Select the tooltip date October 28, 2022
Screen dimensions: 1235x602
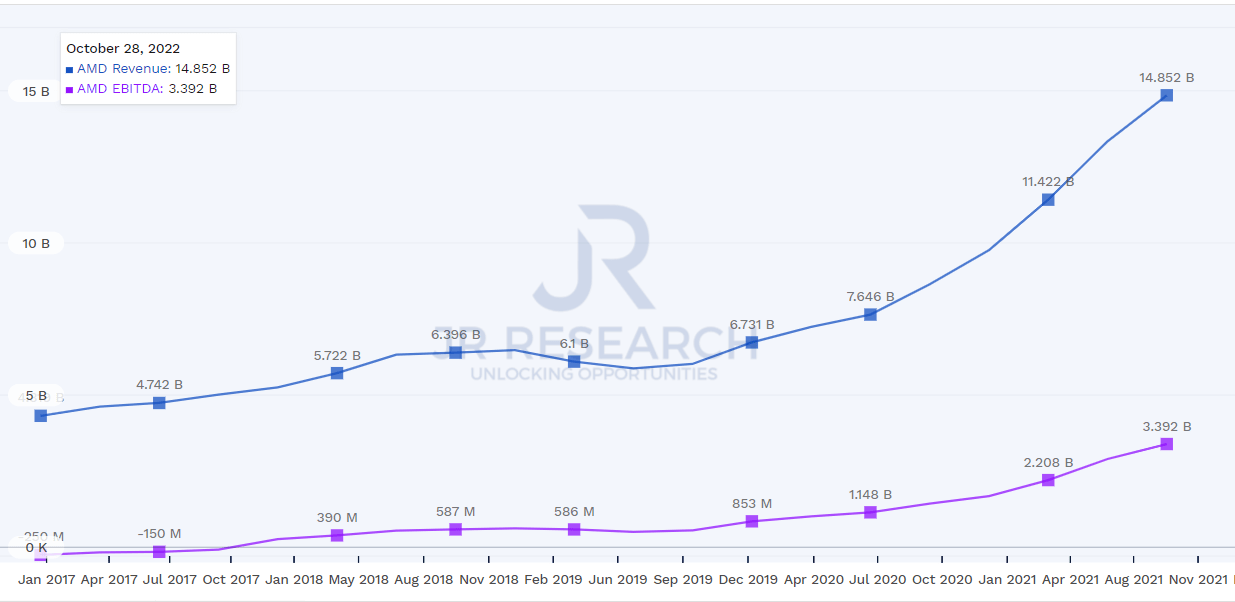click(123, 48)
